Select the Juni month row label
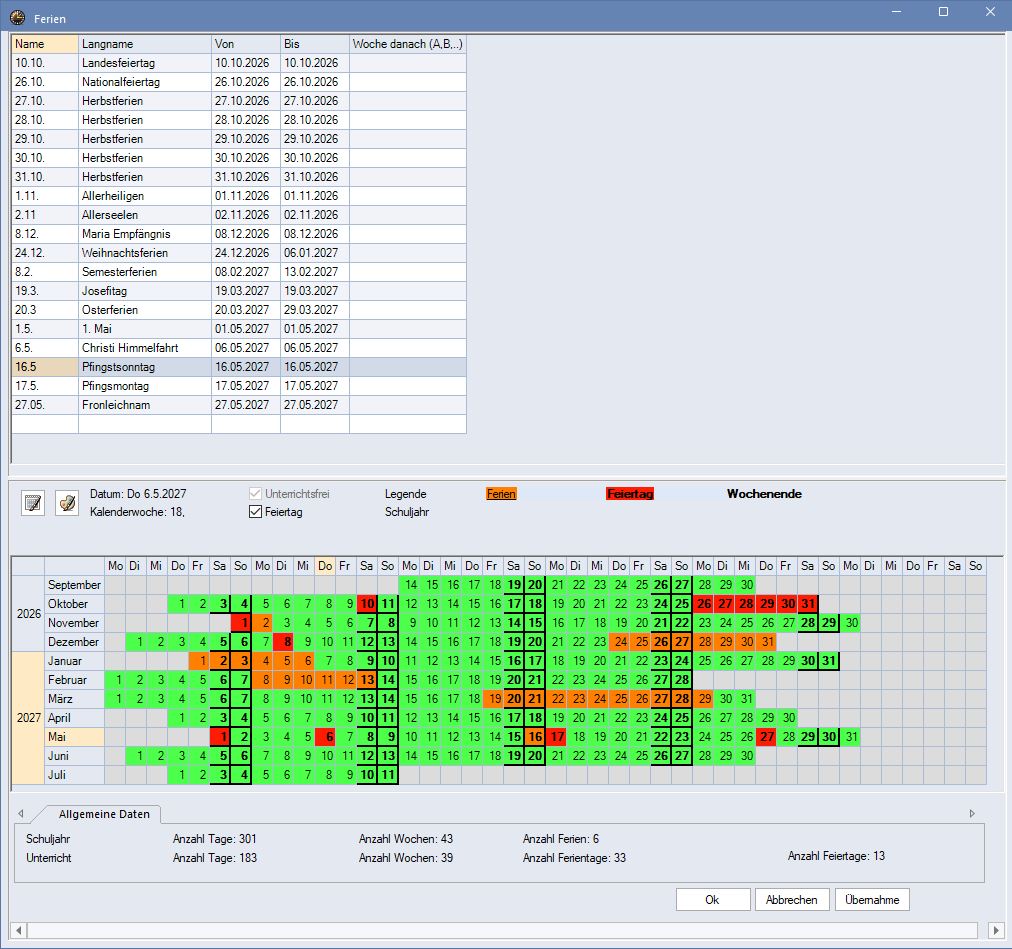This screenshot has height=949, width=1012. pyautogui.click(x=74, y=756)
